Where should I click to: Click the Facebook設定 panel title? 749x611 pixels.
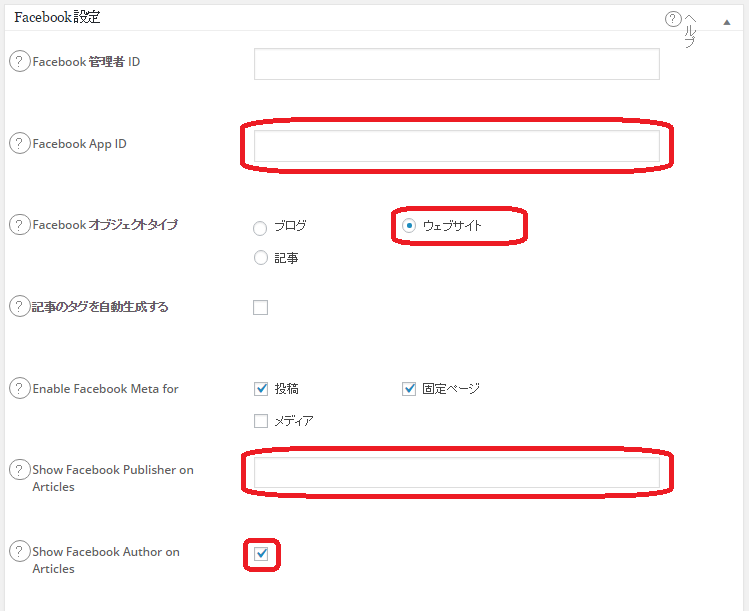(57, 17)
